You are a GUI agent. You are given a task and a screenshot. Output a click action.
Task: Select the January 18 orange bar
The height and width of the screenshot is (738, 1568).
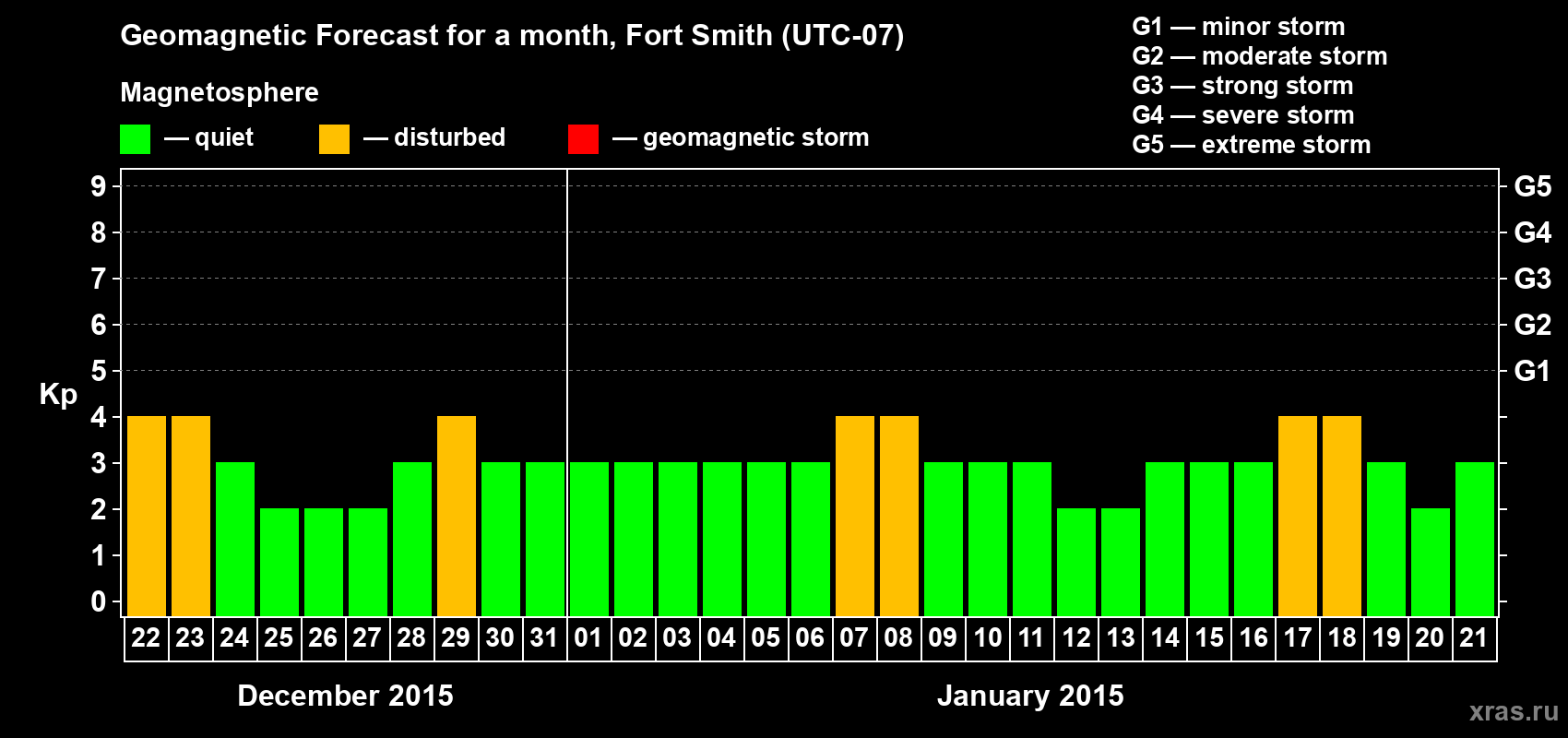pyautogui.click(x=1342, y=517)
